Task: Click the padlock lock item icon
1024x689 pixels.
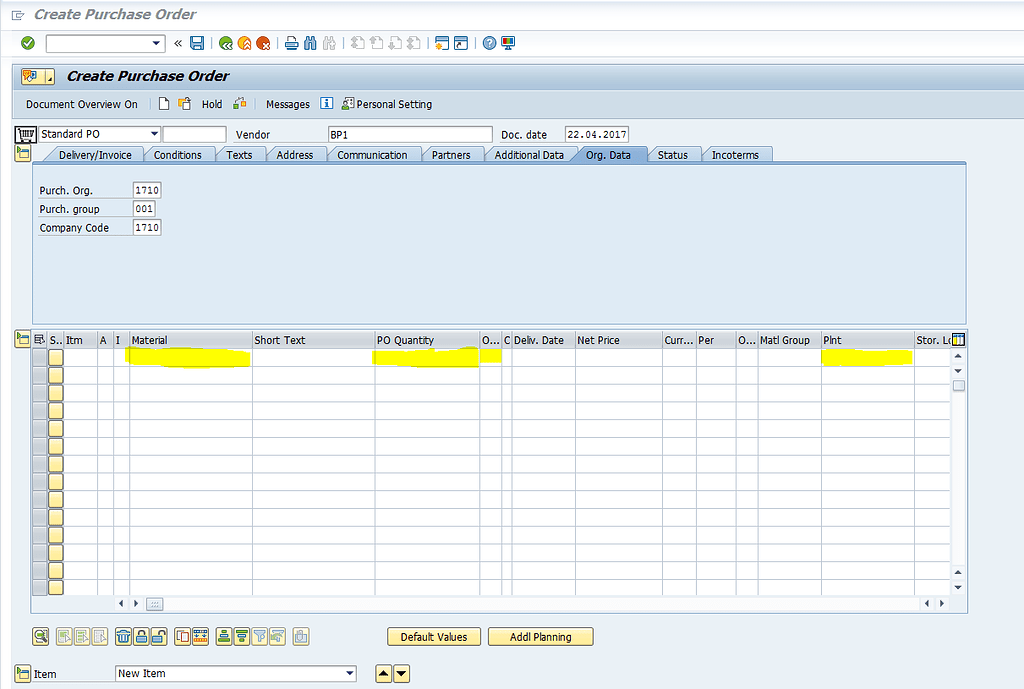Action: 141,637
